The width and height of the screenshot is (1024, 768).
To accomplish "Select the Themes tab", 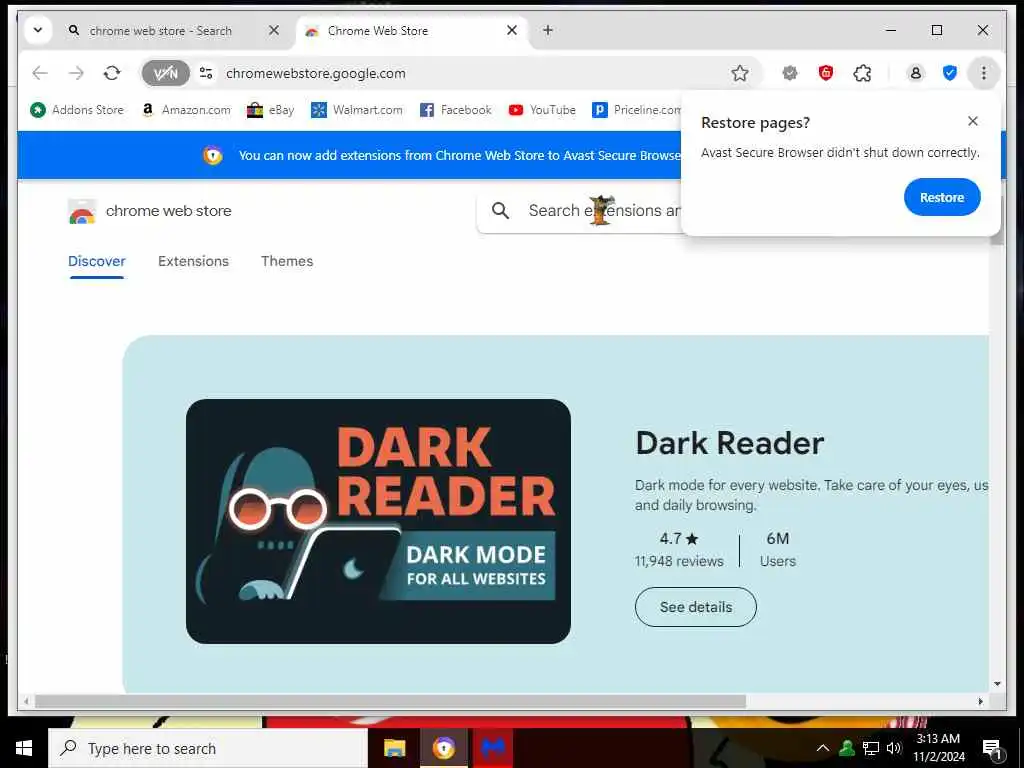I will pos(287,261).
